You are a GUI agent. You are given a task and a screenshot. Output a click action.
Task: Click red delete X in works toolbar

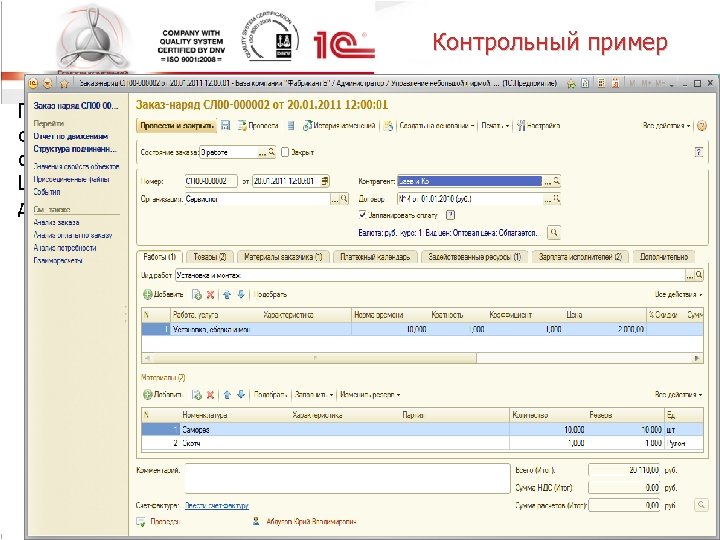pyautogui.click(x=210, y=295)
